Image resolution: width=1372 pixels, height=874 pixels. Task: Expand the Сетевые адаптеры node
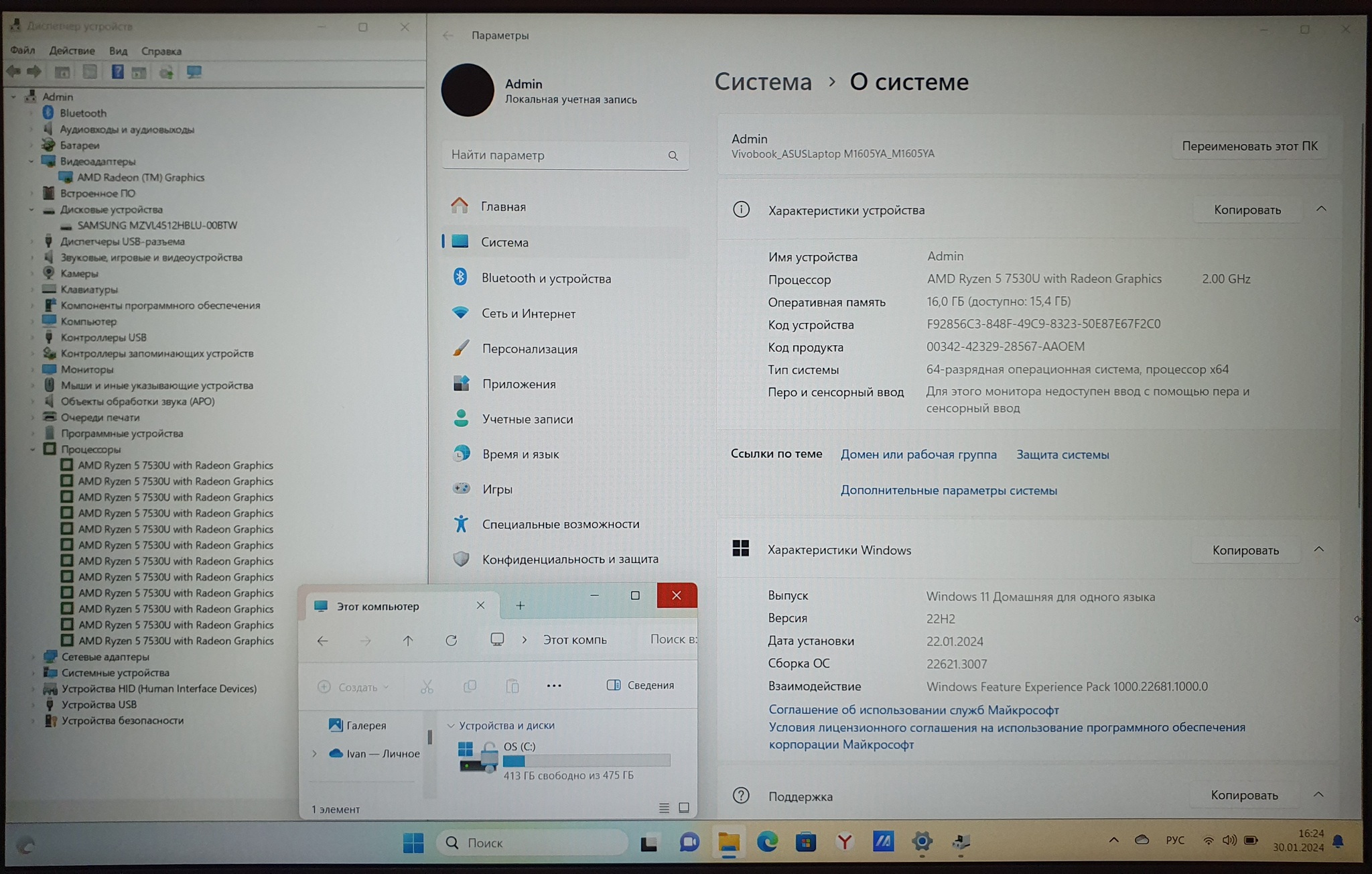click(x=33, y=657)
